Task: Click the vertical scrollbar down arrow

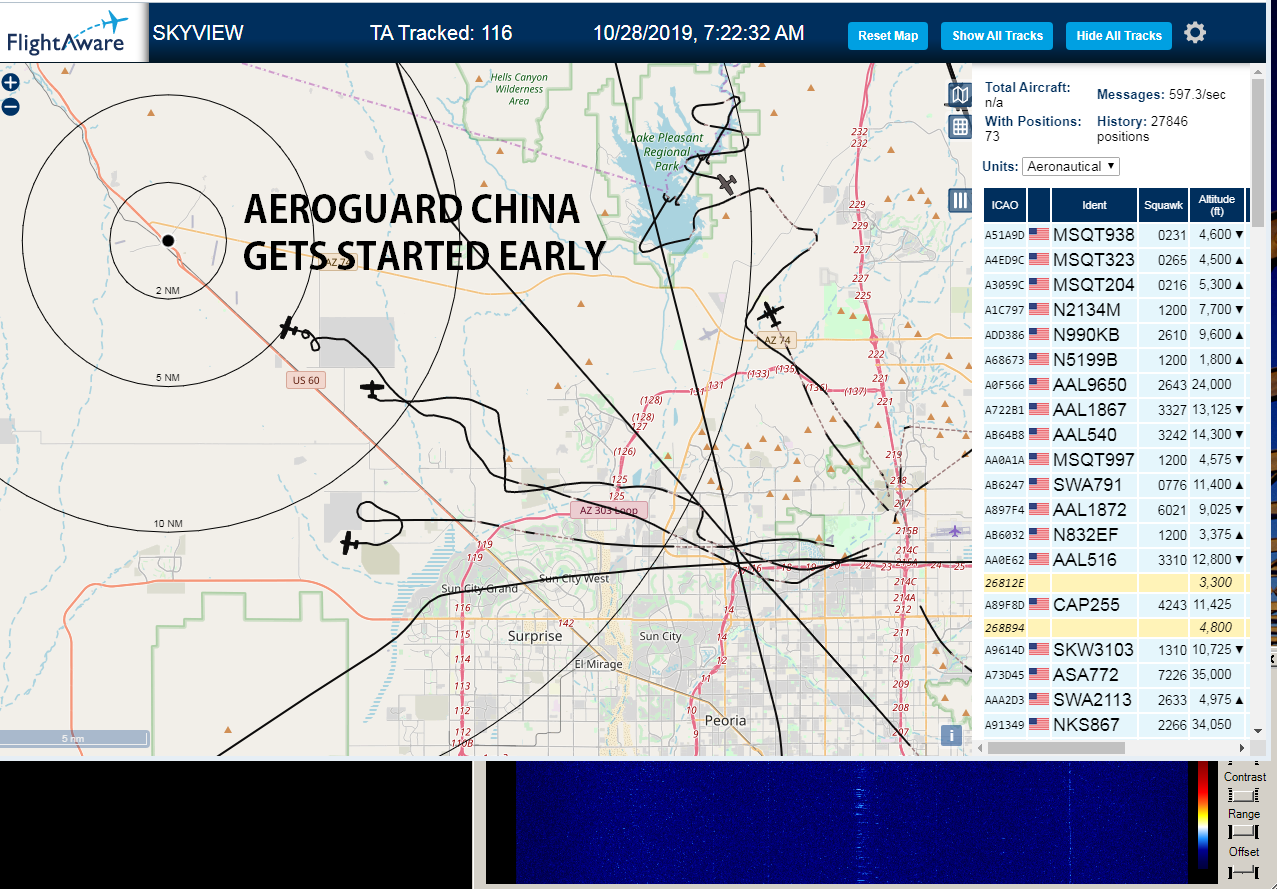Action: [x=1257, y=733]
